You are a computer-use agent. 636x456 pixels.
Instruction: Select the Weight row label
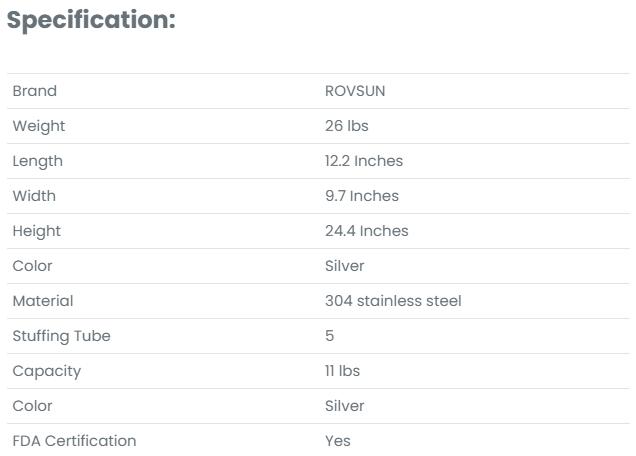point(39,126)
